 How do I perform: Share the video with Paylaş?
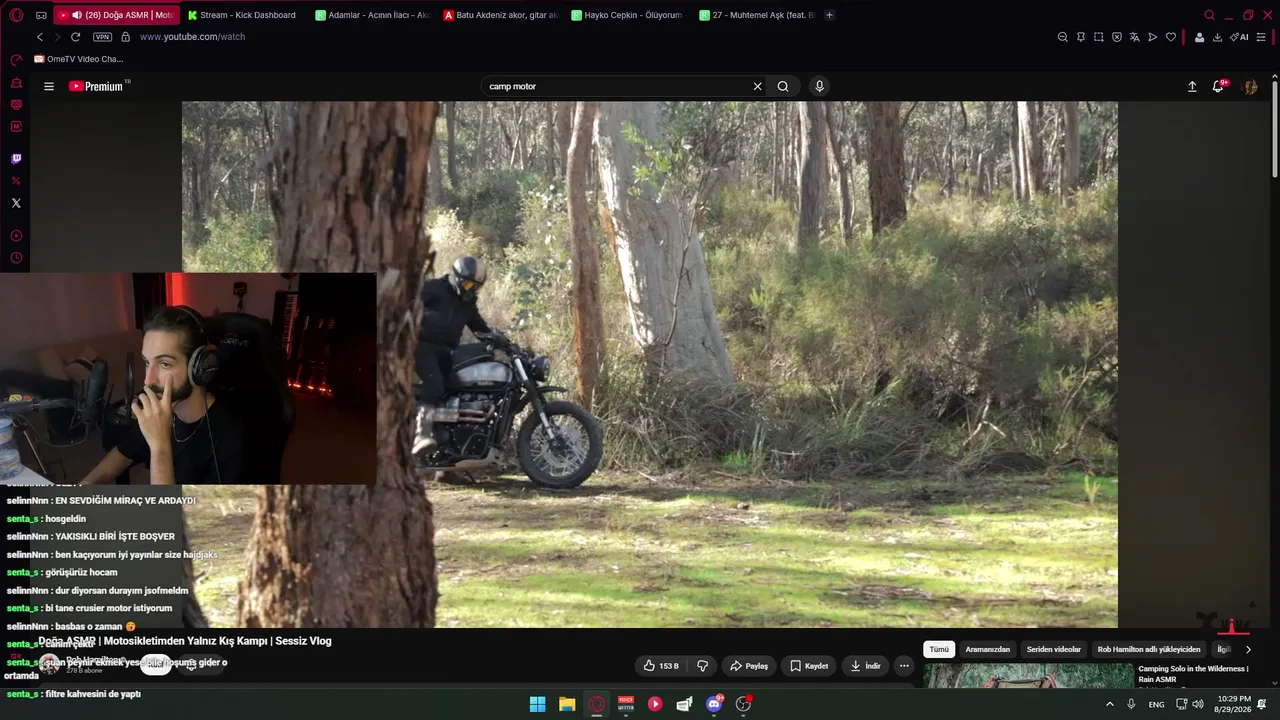click(x=749, y=666)
